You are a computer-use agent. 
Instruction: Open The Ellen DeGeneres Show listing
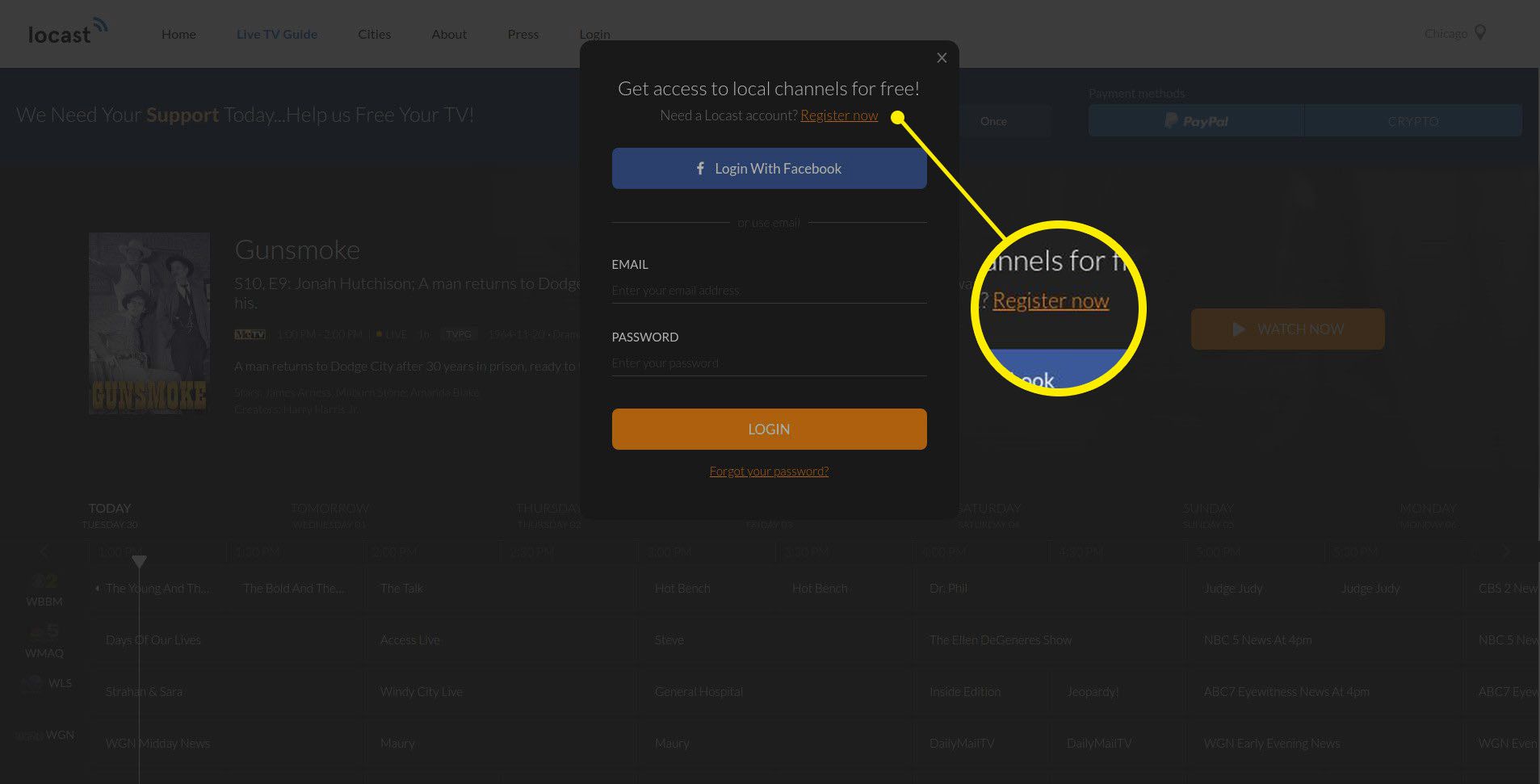(1001, 640)
